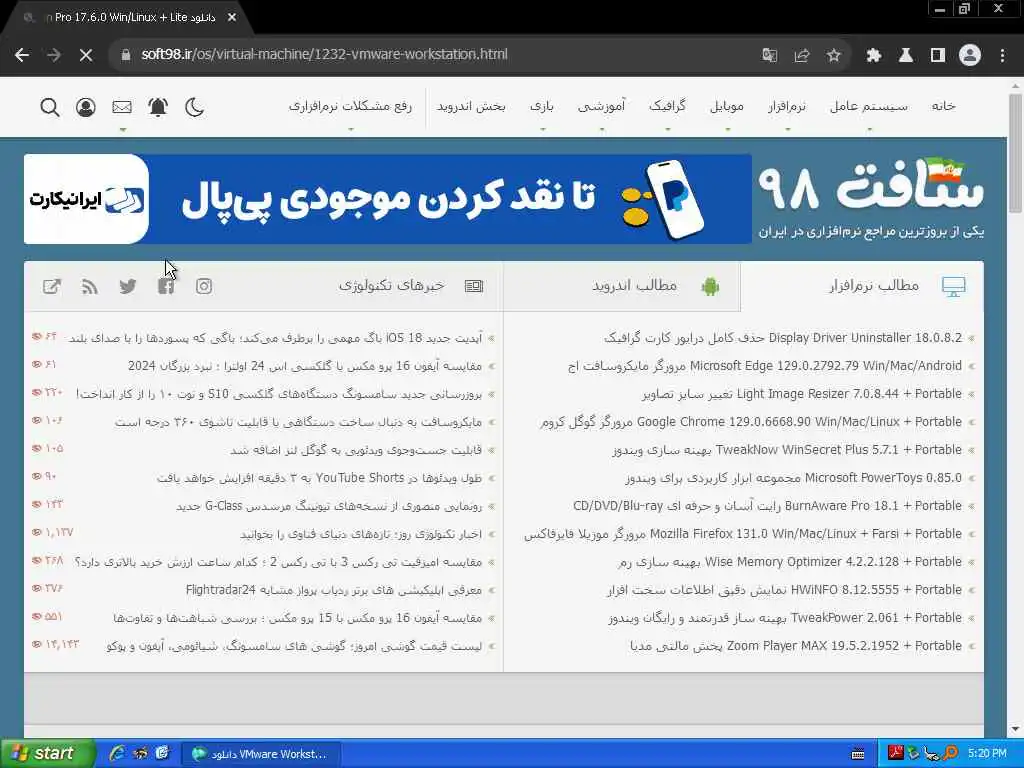Viewport: 1024px width, 768px height.
Task: Open Chrome Labs flask icon
Action: tap(905, 56)
